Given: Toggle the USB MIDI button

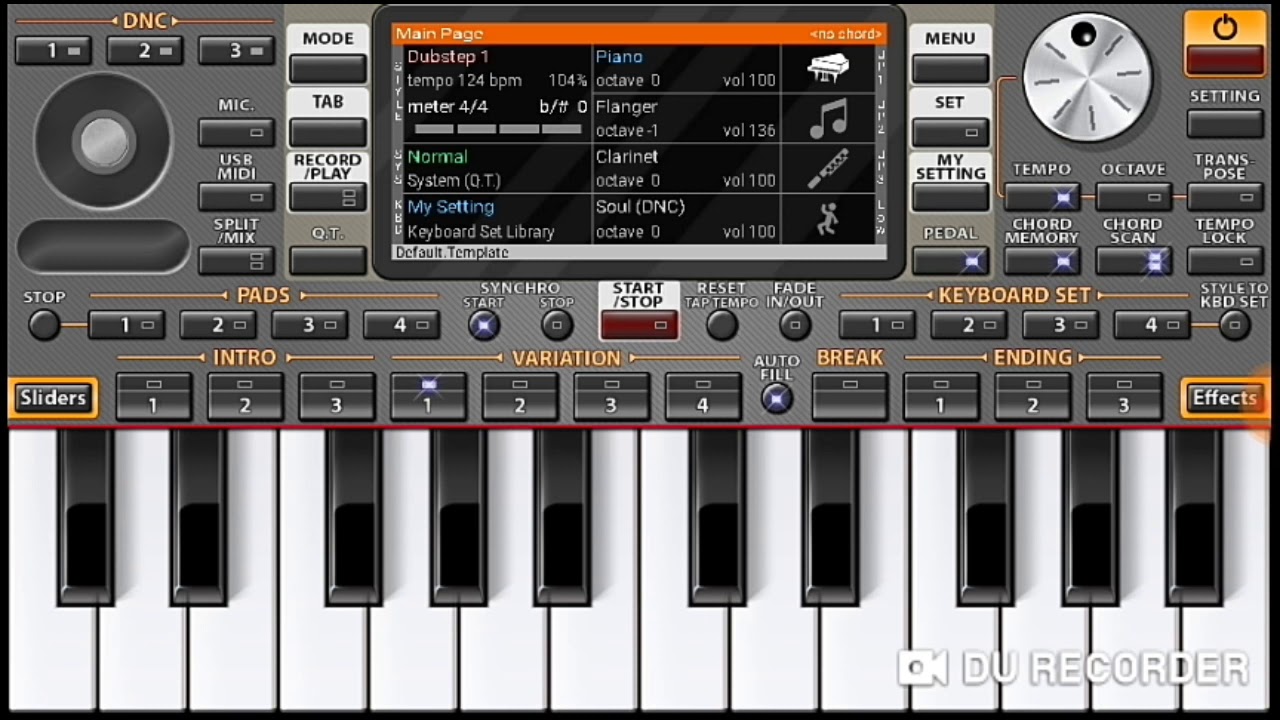Looking at the screenshot, I should 236,197.
